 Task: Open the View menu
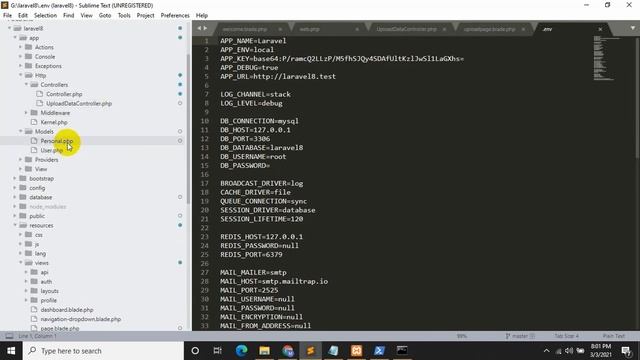click(x=87, y=15)
